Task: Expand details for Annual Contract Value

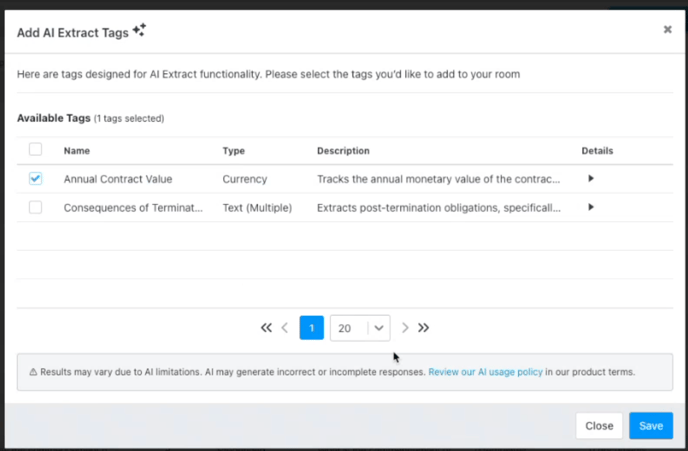Action: point(591,179)
